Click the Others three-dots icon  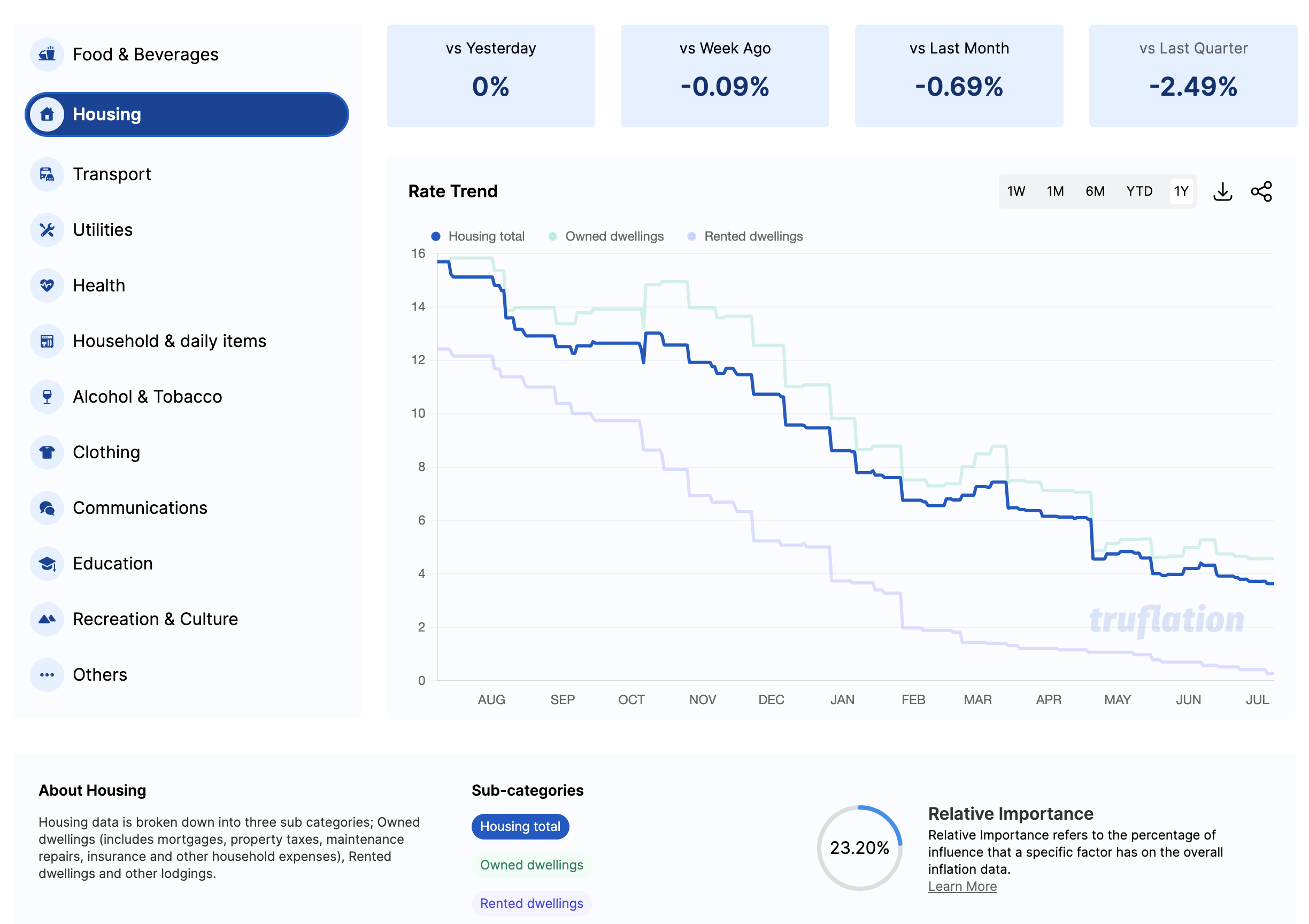pyautogui.click(x=47, y=675)
